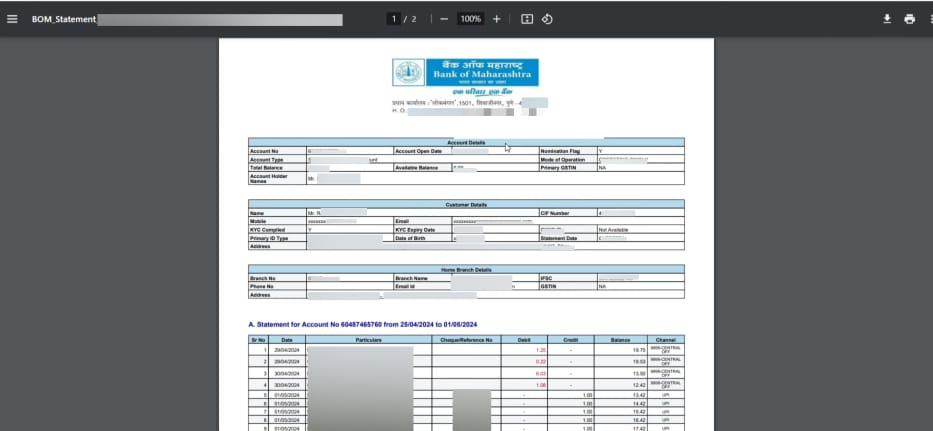
Task: Rotate the document counterclockwise
Action: [547, 19]
